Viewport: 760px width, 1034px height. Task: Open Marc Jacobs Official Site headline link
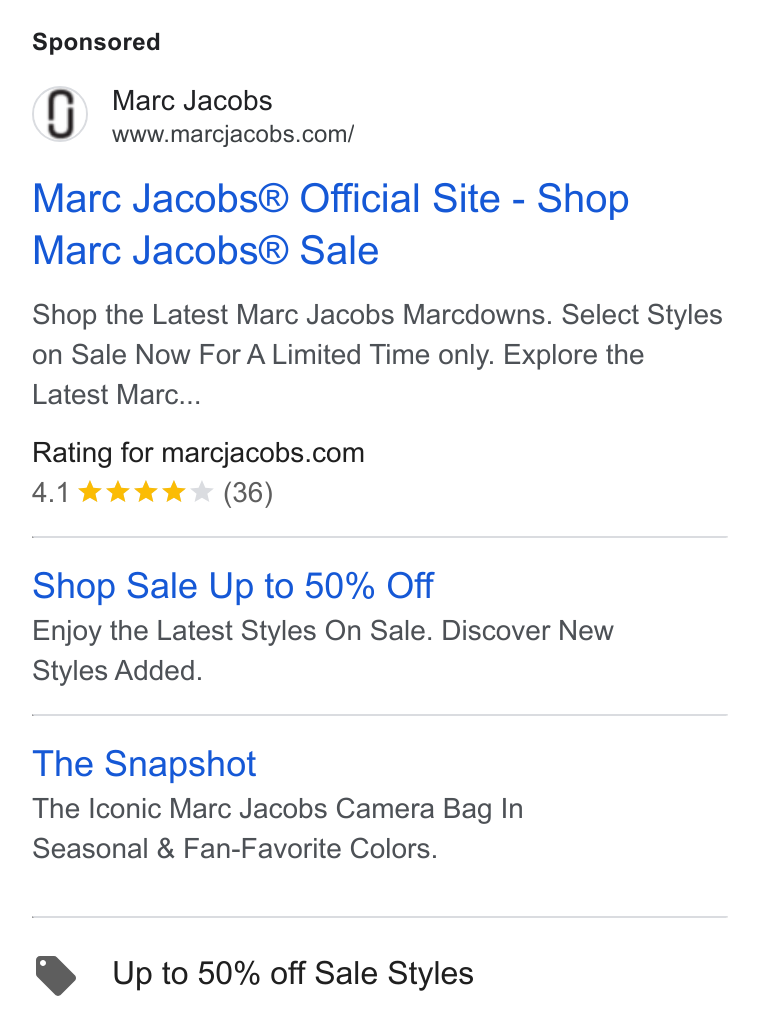[331, 224]
